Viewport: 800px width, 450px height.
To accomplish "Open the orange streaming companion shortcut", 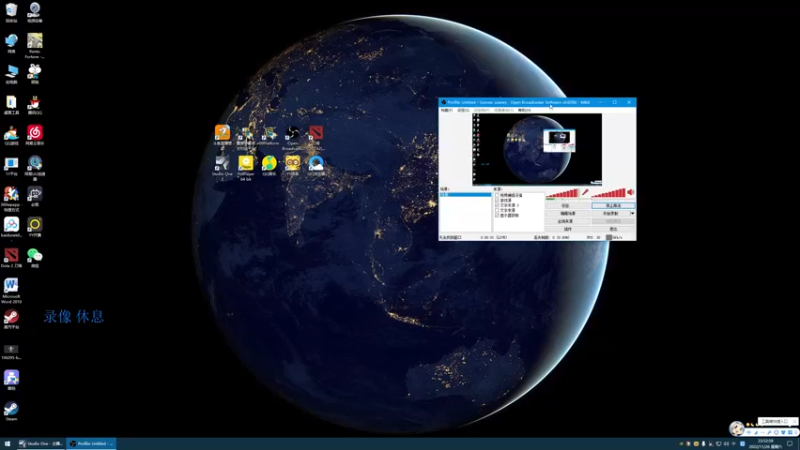I will [x=222, y=138].
